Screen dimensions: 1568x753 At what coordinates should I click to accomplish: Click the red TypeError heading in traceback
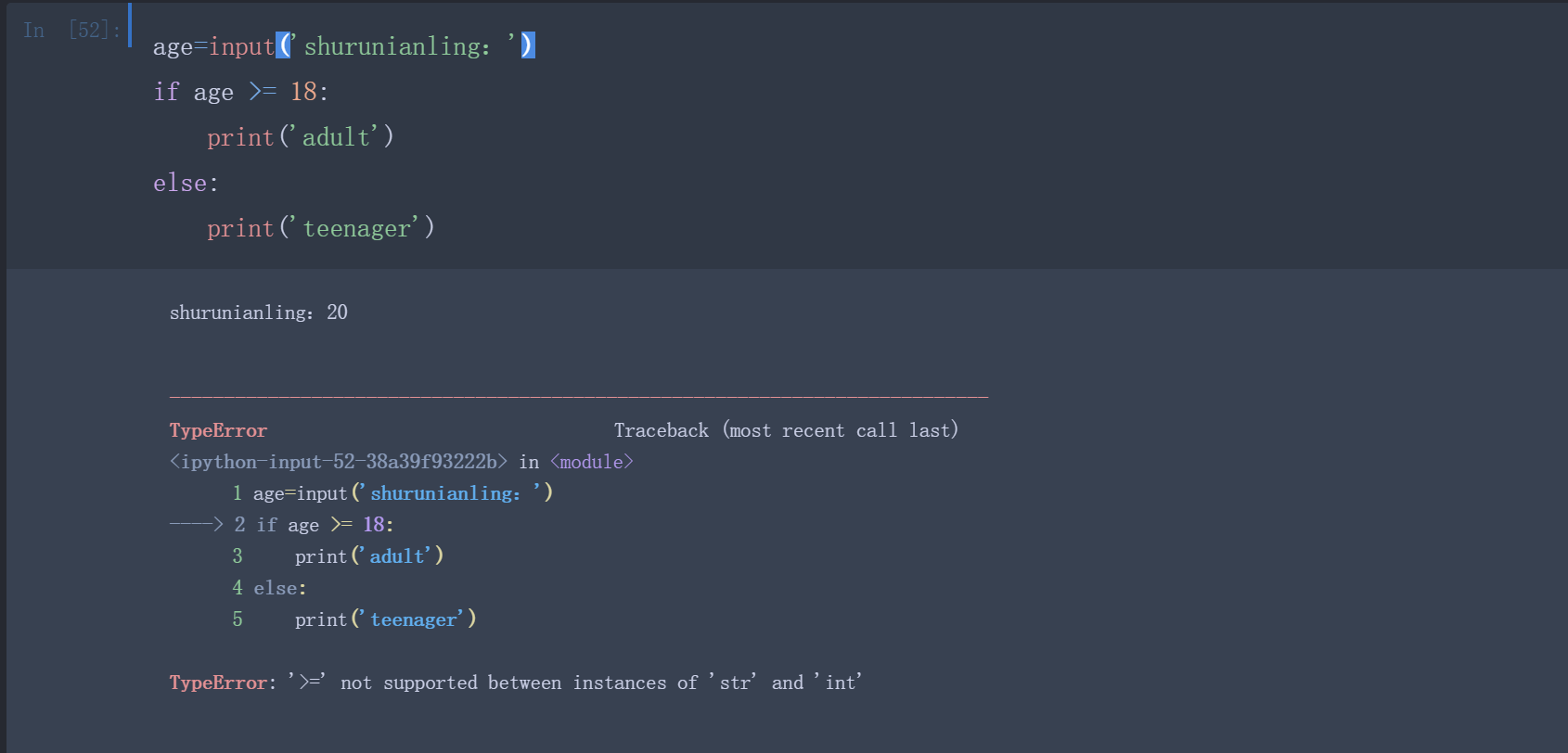click(x=218, y=430)
